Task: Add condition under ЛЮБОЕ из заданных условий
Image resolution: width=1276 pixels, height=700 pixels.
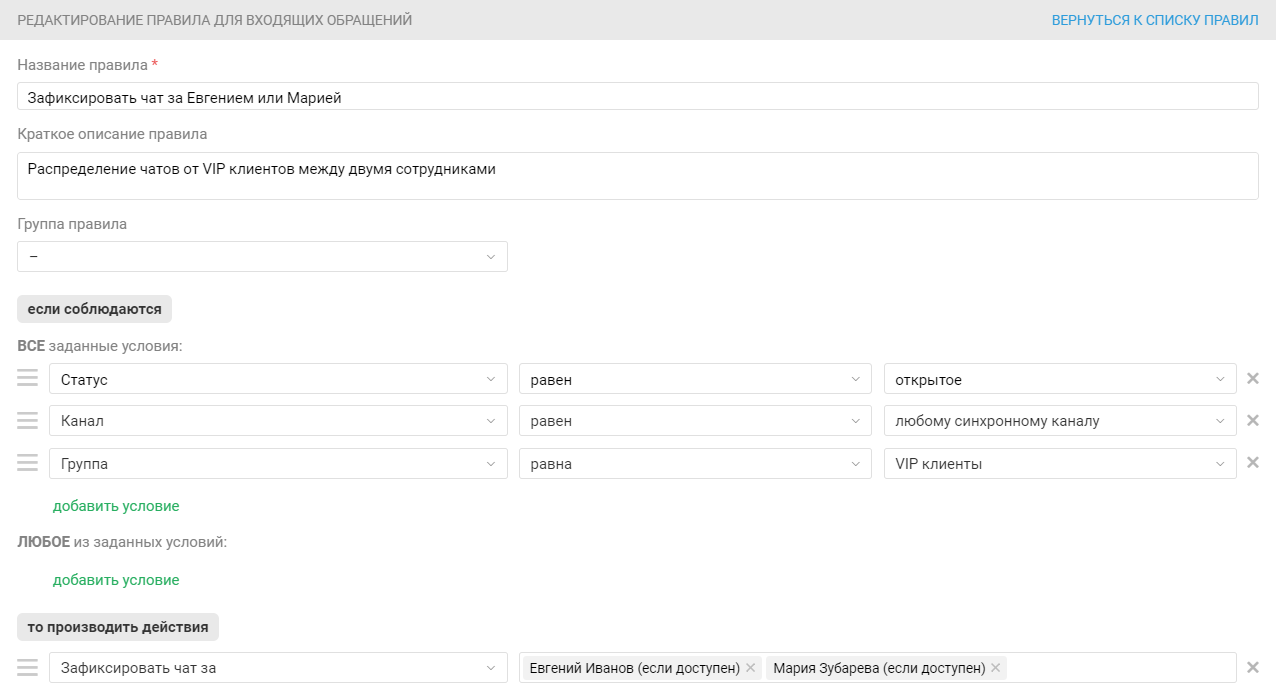Action: 116,580
